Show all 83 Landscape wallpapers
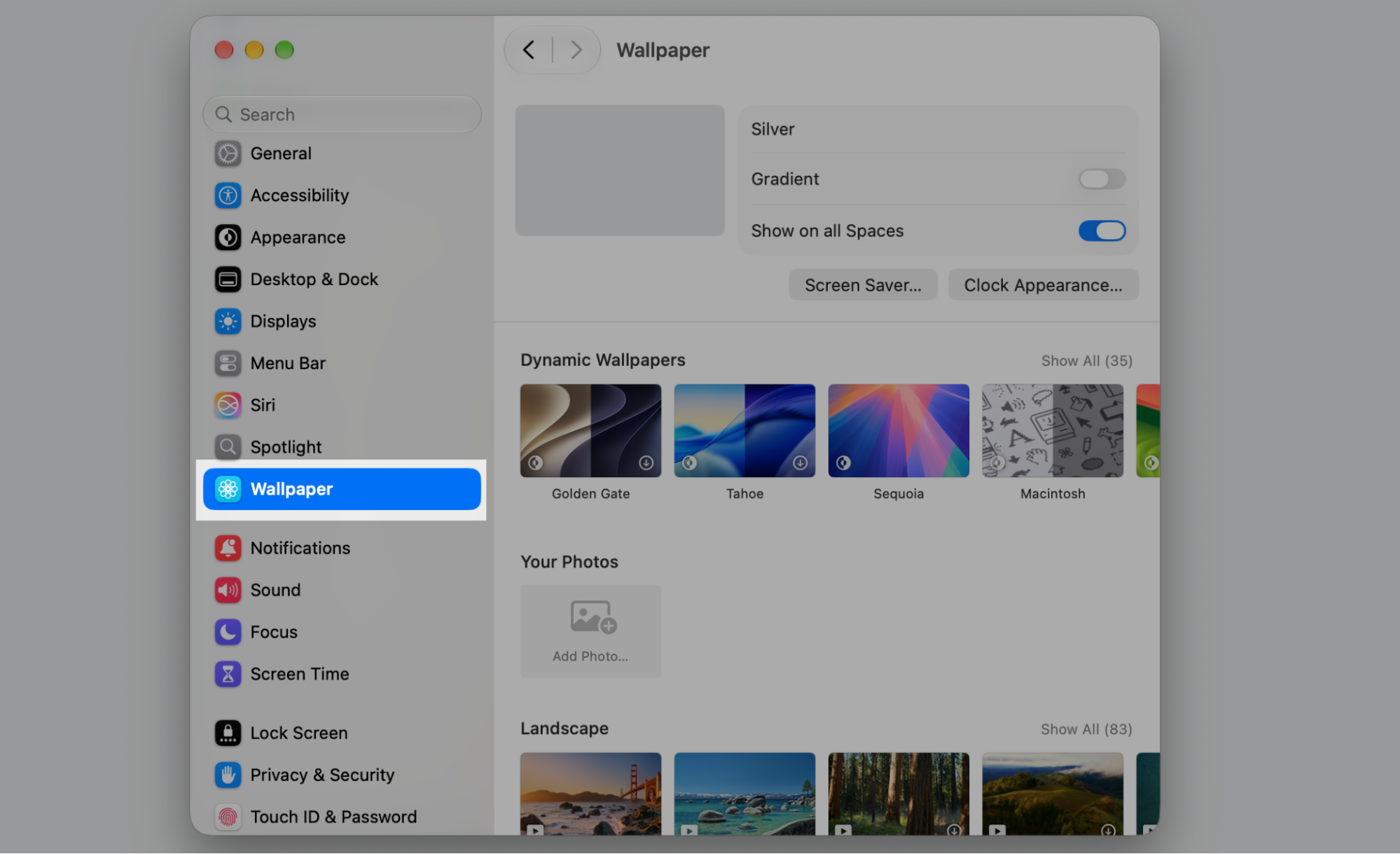Image resolution: width=1400 pixels, height=854 pixels. 1086,729
